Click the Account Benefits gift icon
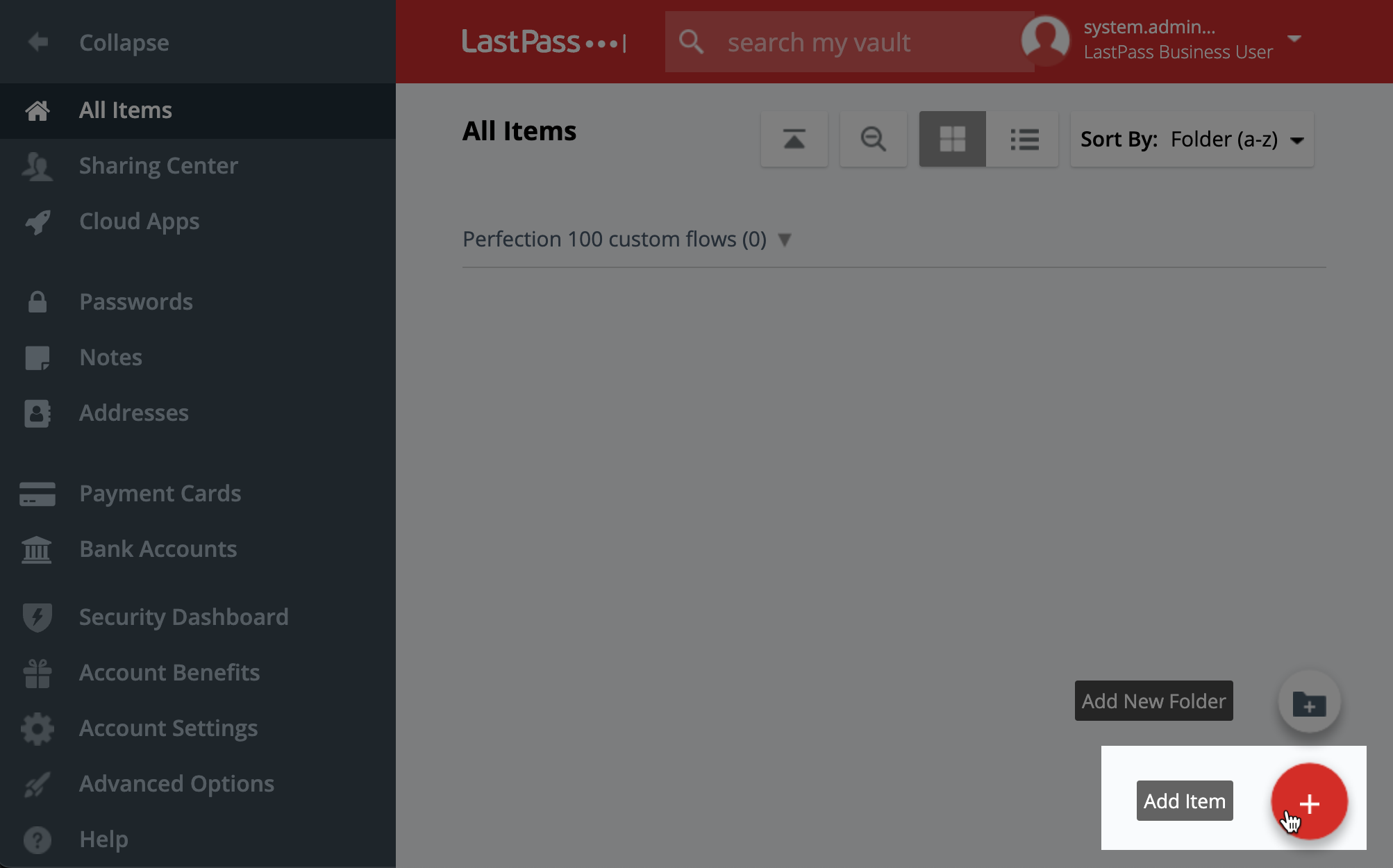Image resolution: width=1393 pixels, height=868 pixels. tap(37, 674)
